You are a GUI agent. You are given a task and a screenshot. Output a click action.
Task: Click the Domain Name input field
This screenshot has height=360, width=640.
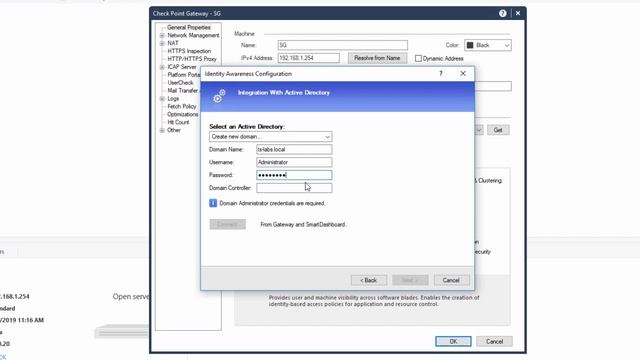[294, 149]
